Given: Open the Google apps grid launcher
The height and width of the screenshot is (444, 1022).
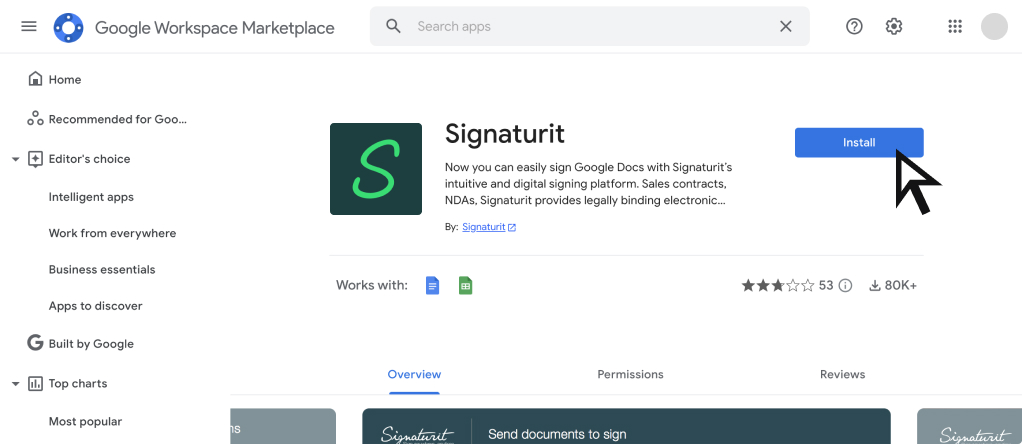Looking at the screenshot, I should coord(955,26).
